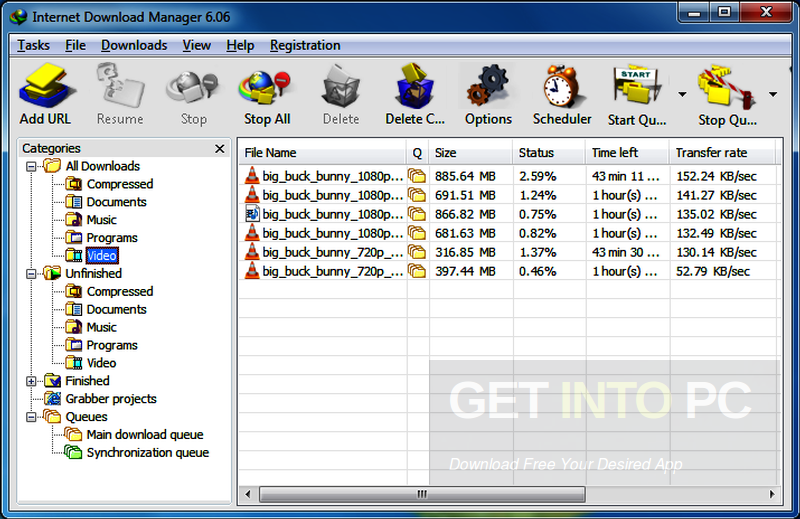Select the 885.64 MB download row

pyautogui.click(x=509, y=176)
